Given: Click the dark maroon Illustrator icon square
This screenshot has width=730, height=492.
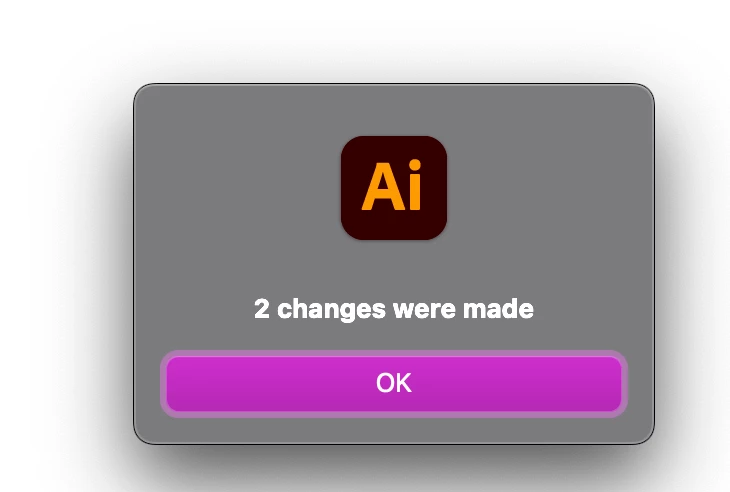Looking at the screenshot, I should pyautogui.click(x=394, y=188).
